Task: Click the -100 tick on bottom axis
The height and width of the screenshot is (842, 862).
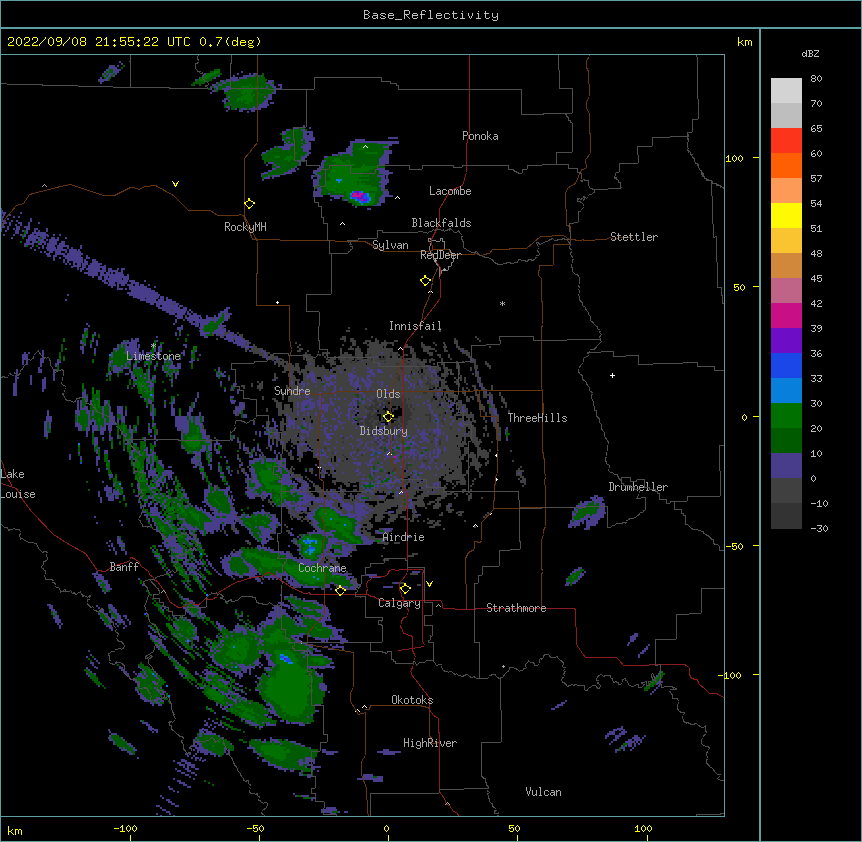Action: (126, 828)
